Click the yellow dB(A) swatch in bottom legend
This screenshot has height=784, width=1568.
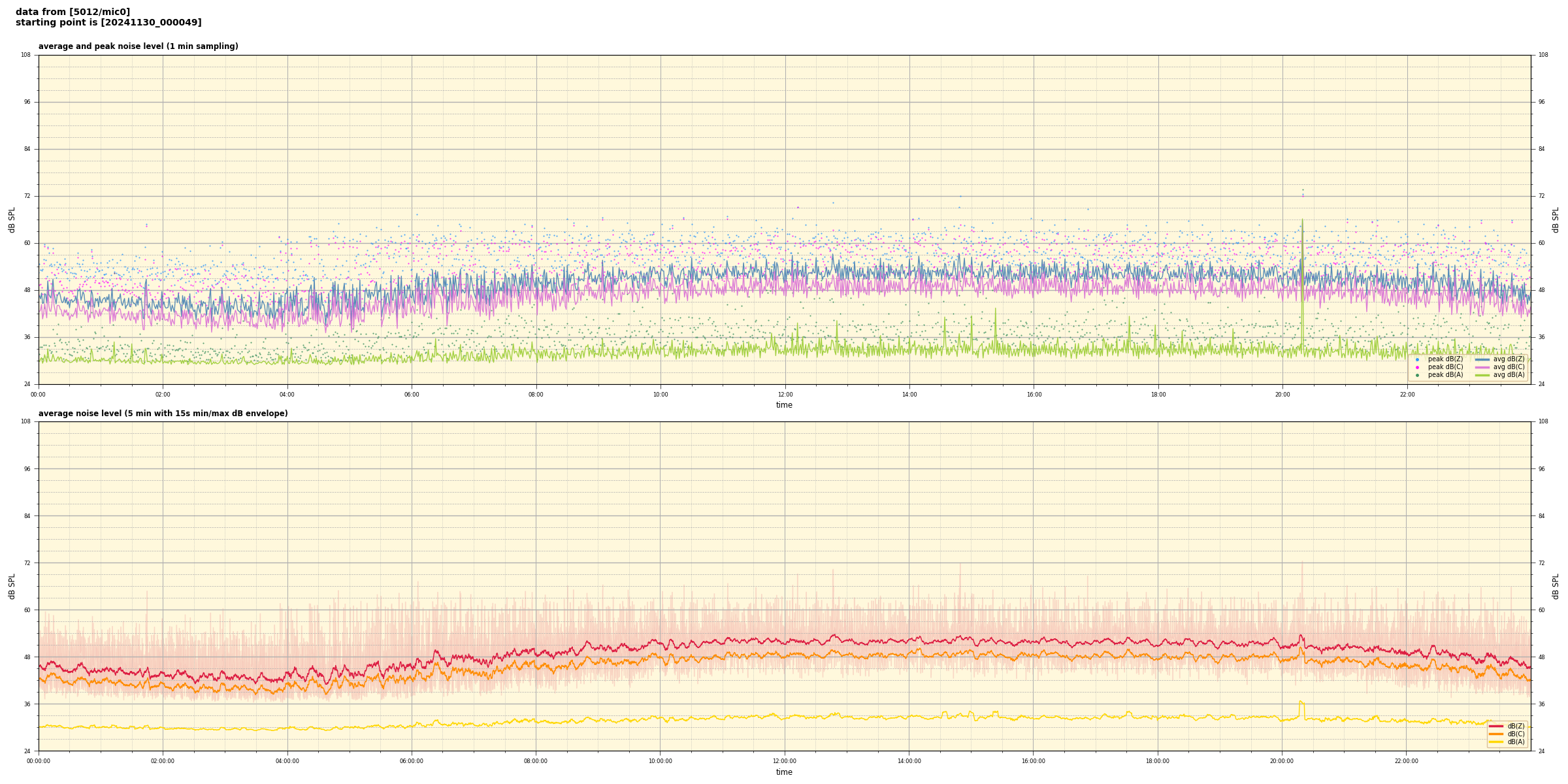coord(1496,742)
